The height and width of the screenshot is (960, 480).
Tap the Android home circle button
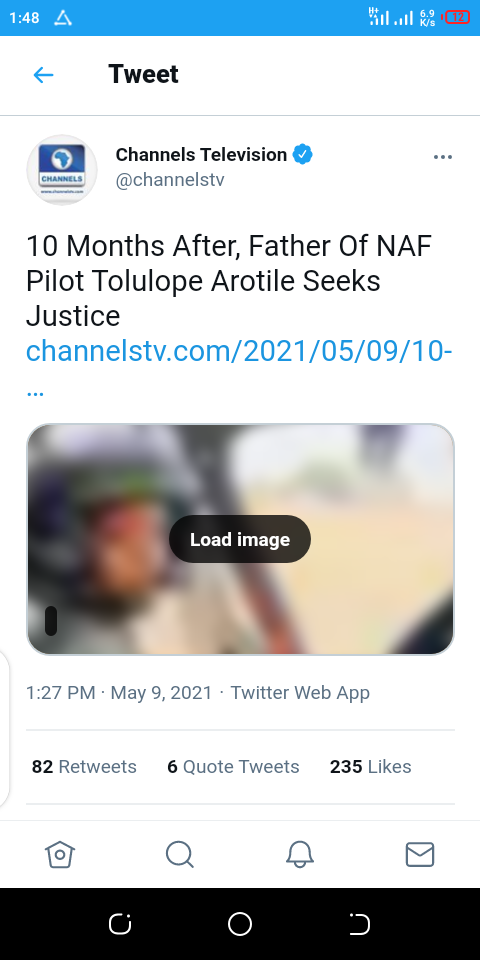pos(240,924)
